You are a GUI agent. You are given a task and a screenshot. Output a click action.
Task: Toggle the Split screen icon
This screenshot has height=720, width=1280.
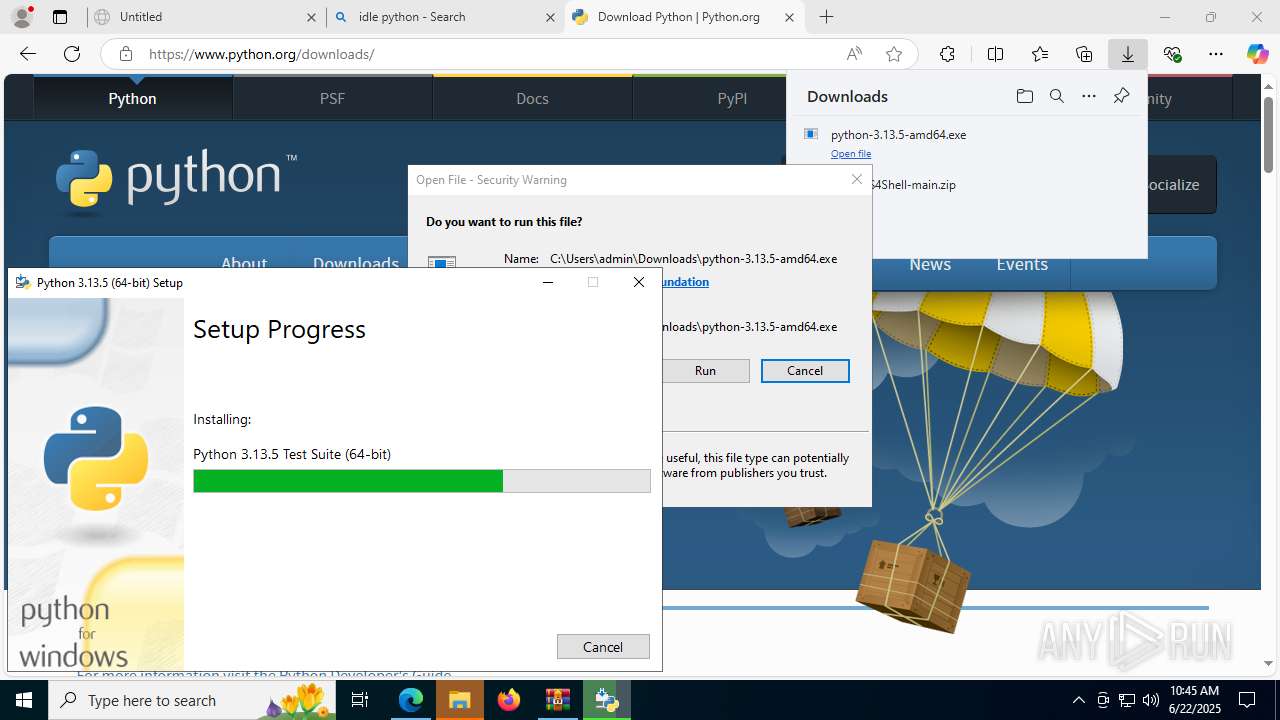click(995, 54)
